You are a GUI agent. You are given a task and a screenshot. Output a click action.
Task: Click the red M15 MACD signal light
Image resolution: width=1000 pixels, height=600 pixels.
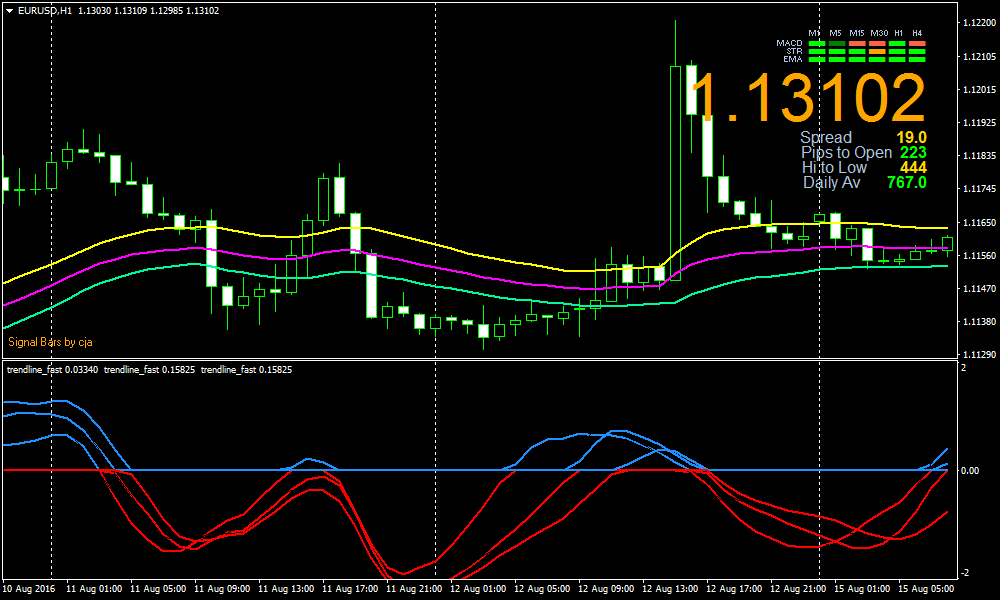(857, 43)
